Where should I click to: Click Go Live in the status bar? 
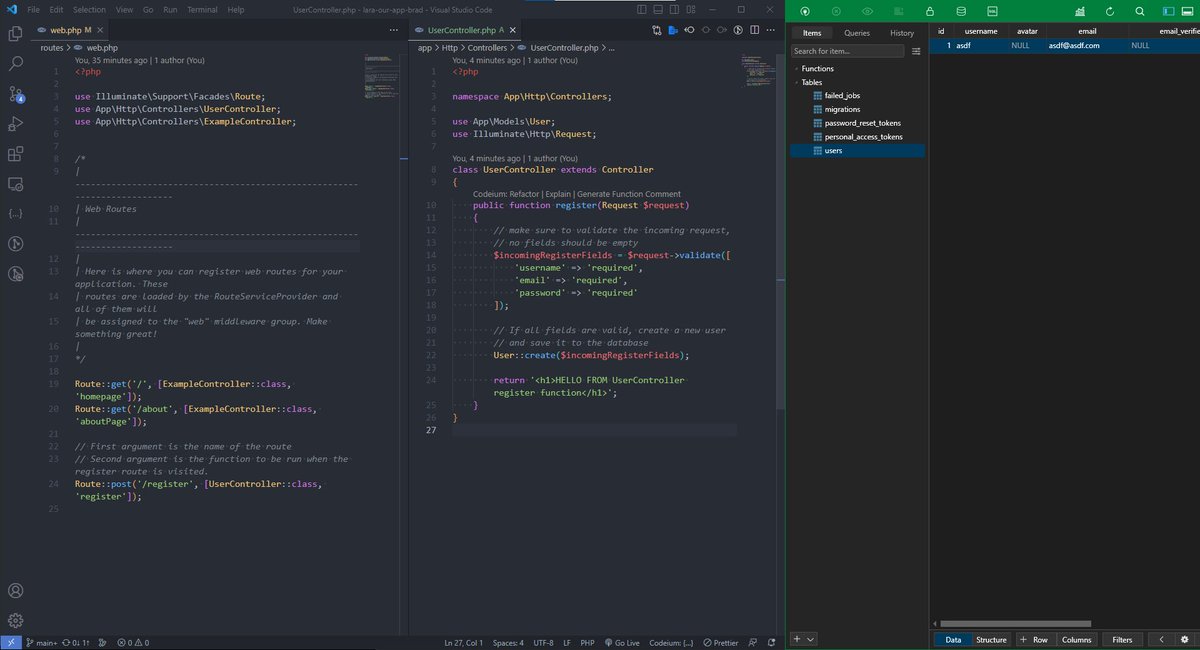click(x=620, y=642)
